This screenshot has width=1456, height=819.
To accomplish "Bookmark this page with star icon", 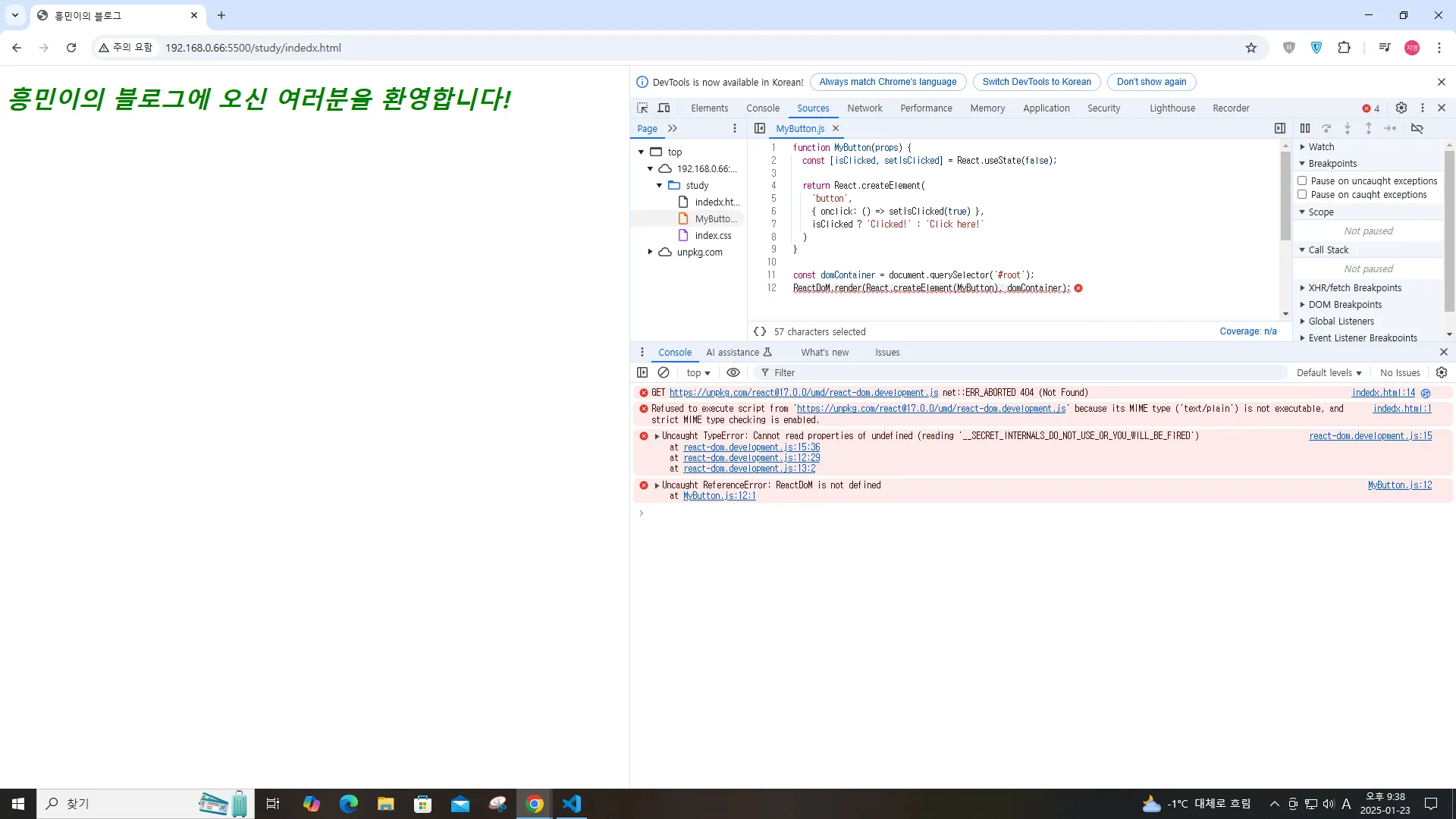I will pos(1251,48).
